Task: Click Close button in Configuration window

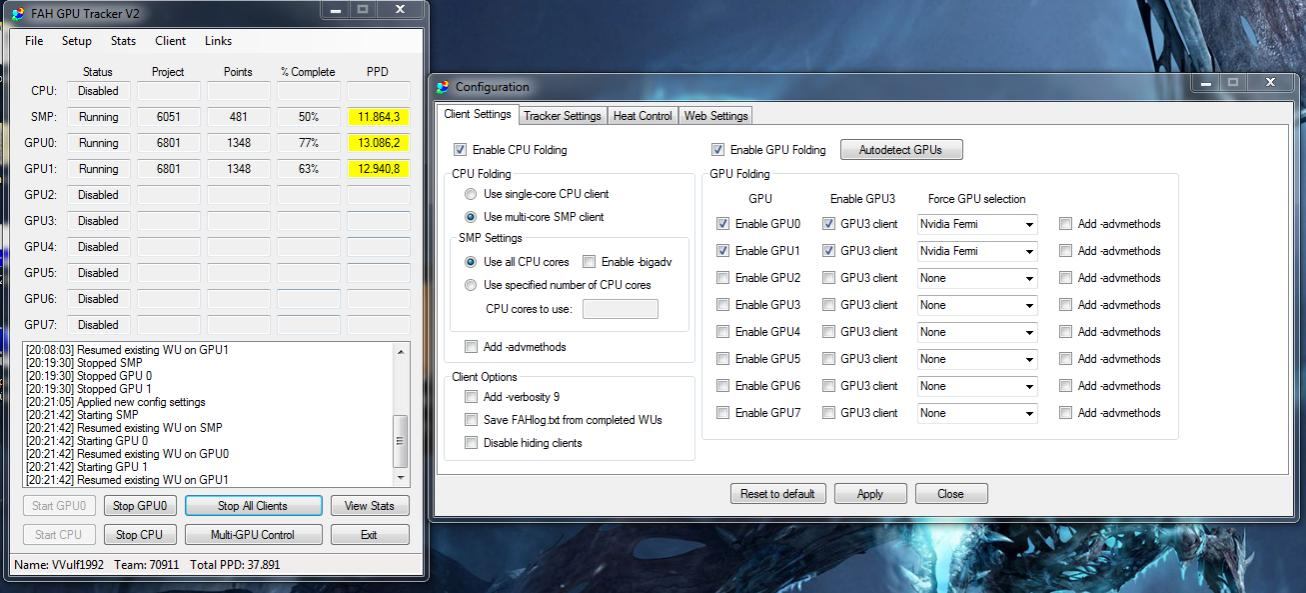Action: coord(951,494)
